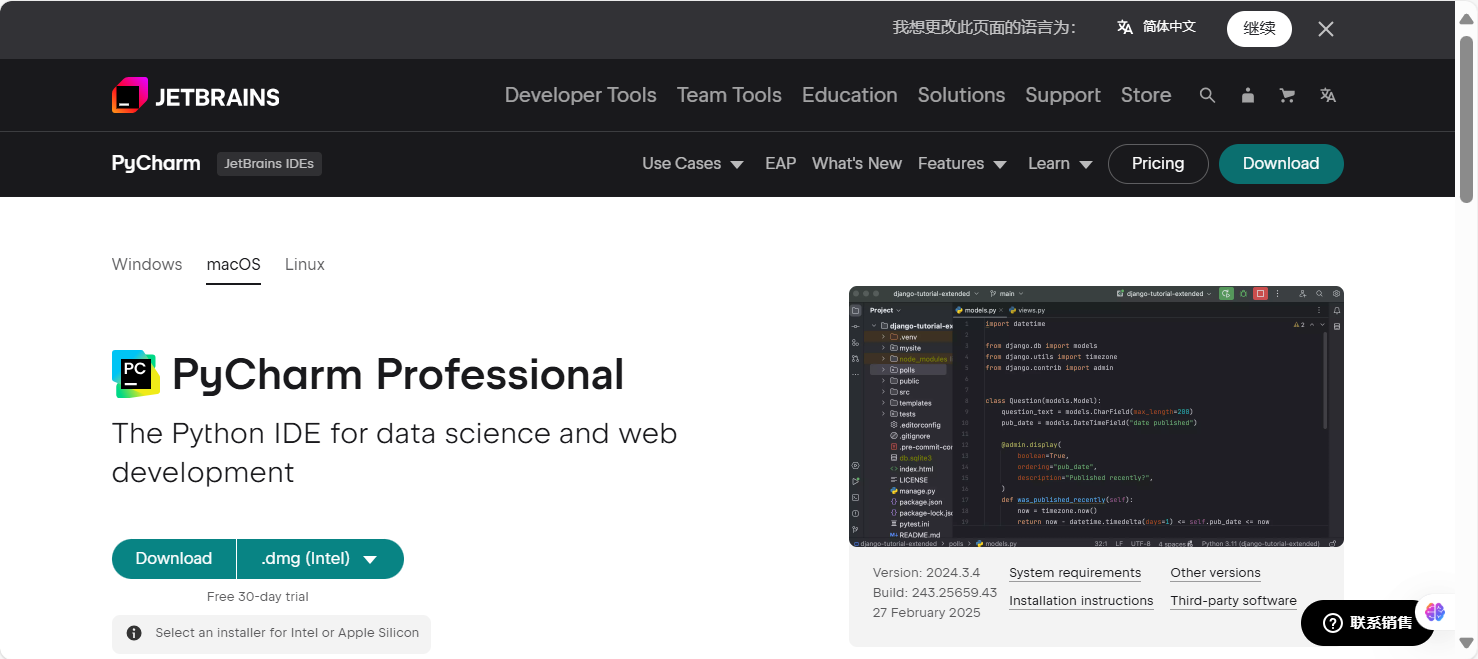Open the shopping cart icon

click(x=1287, y=95)
